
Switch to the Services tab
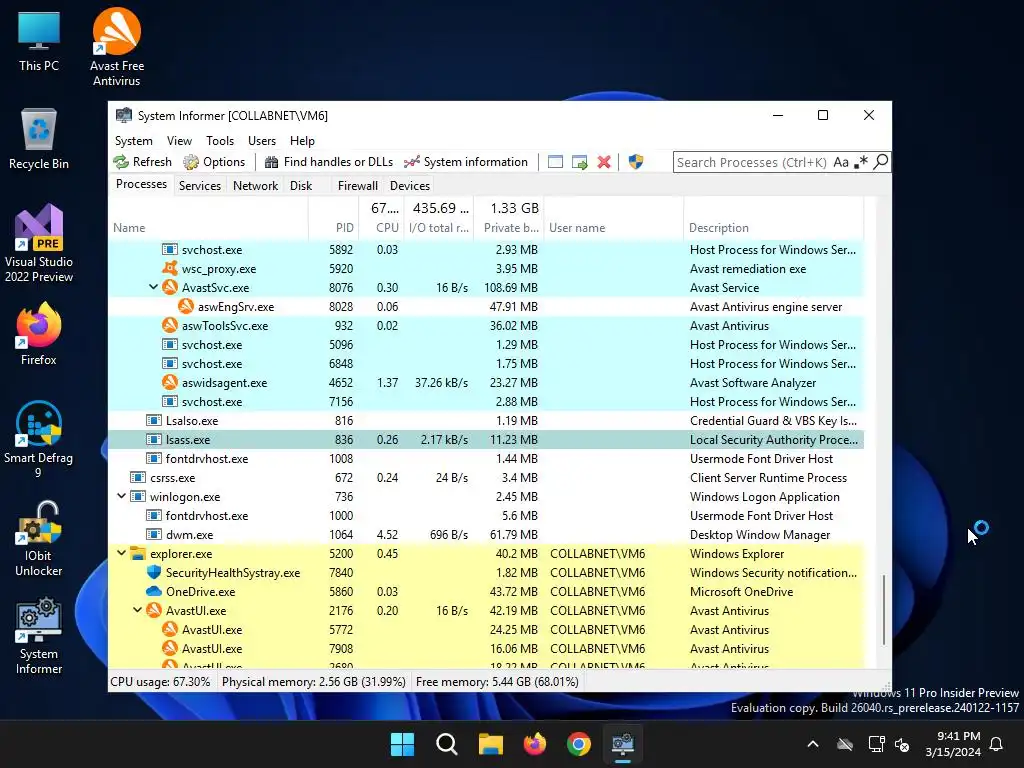point(200,185)
